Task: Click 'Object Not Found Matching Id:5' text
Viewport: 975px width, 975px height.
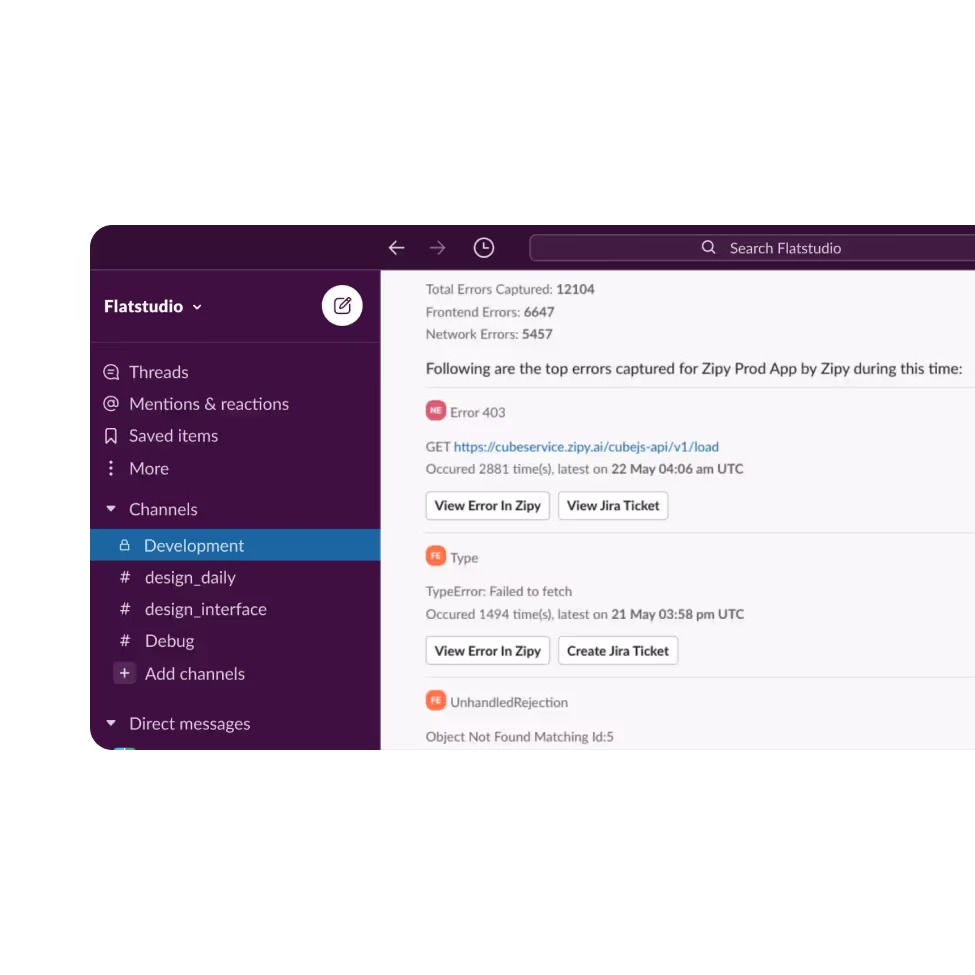Action: pos(519,737)
